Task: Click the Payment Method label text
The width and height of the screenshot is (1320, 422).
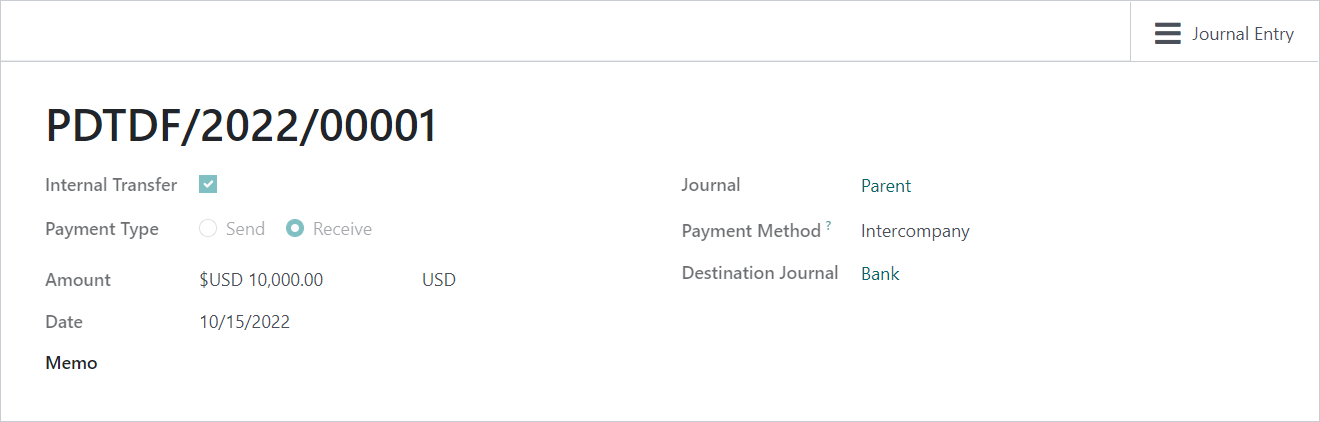Action: coord(751,231)
